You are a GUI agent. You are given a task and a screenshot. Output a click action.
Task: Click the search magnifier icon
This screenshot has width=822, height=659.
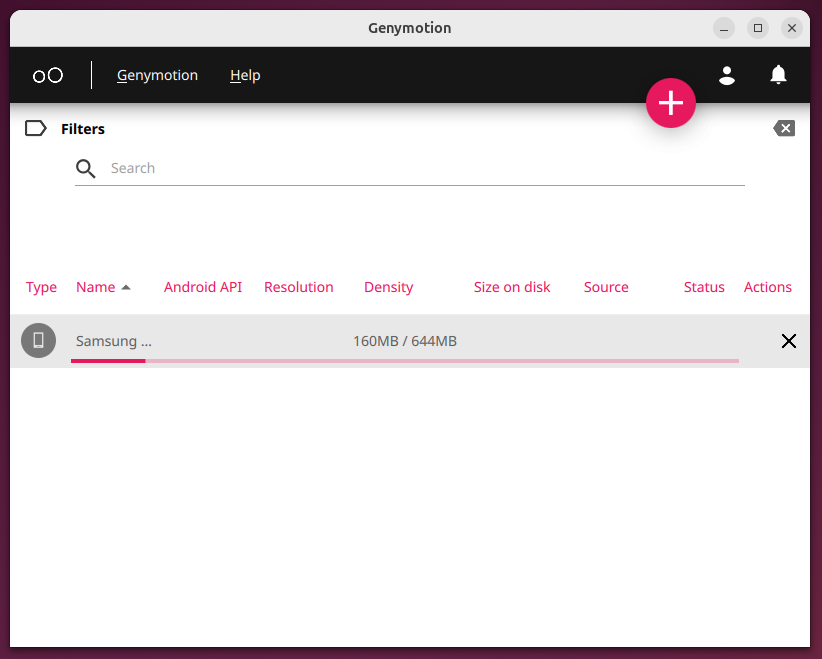click(x=86, y=168)
